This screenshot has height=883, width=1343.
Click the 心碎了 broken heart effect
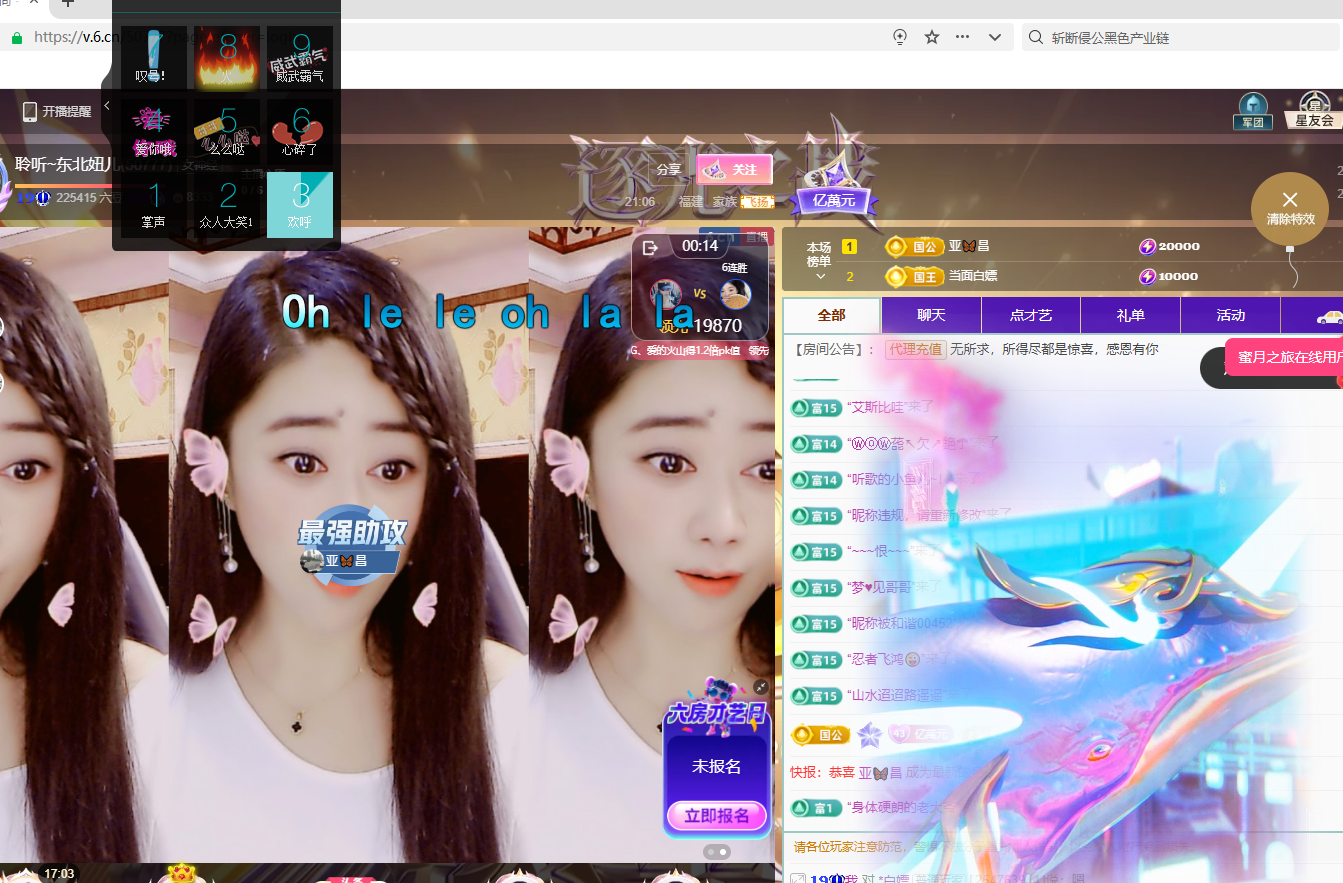pyautogui.click(x=300, y=131)
